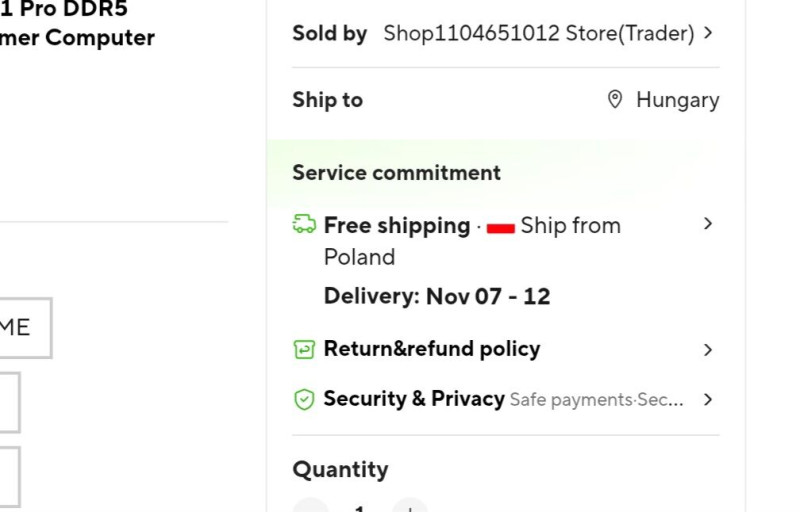
Task: Expand the Free shipping details arrow
Action: 708,224
